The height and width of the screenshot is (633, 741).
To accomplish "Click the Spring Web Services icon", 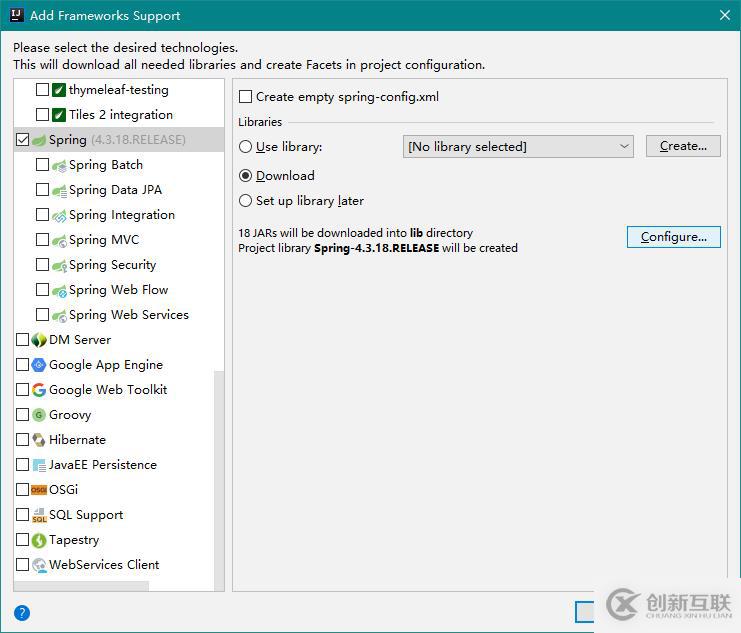I will tap(59, 316).
